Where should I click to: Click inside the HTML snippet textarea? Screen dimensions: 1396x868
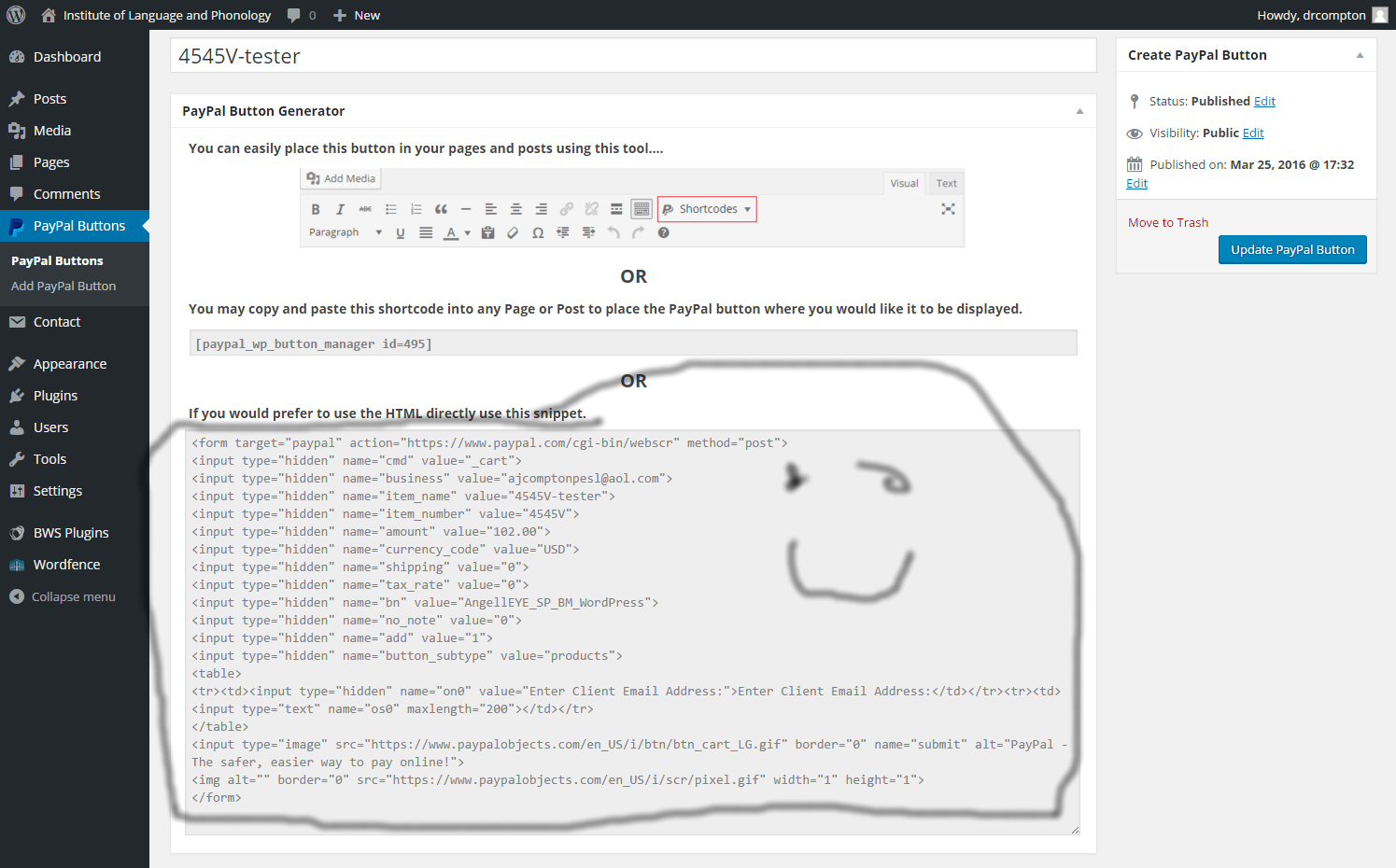632,632
